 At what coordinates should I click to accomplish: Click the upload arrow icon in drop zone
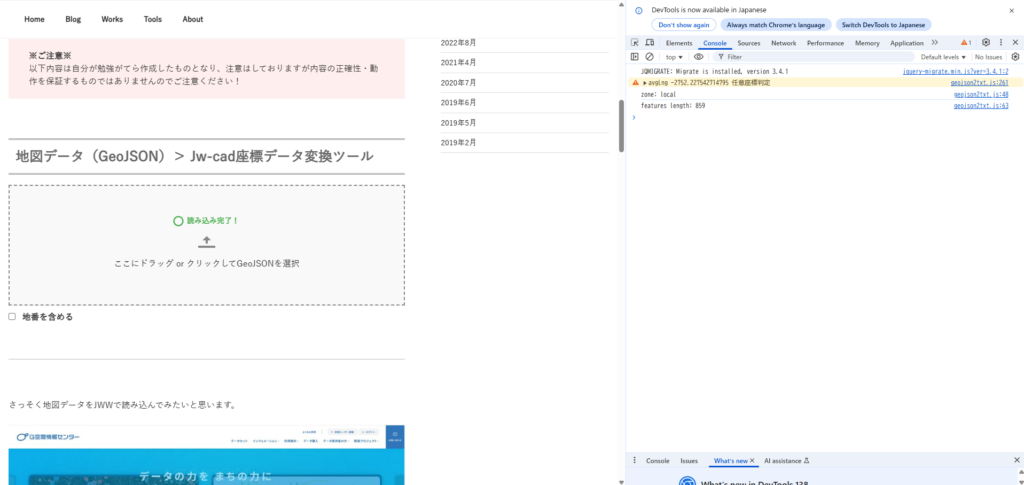tap(206, 242)
